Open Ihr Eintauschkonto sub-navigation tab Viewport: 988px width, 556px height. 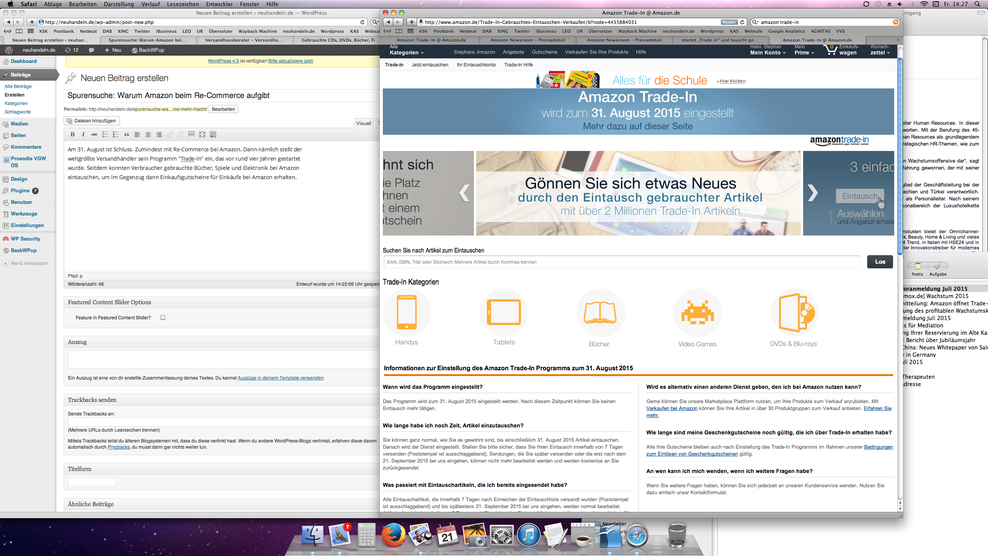476,65
